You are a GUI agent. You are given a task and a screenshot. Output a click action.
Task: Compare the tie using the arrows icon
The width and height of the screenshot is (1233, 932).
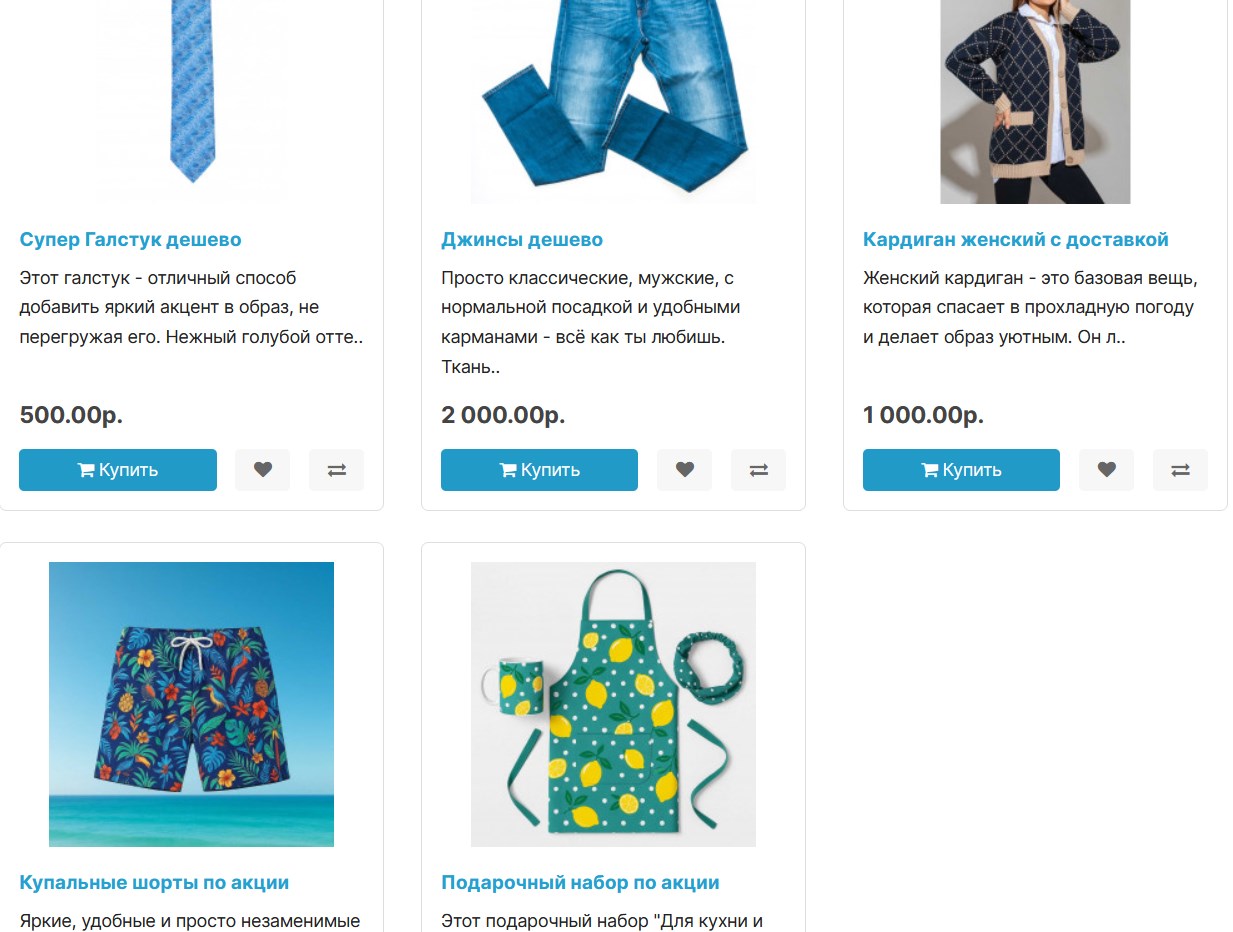coord(336,470)
